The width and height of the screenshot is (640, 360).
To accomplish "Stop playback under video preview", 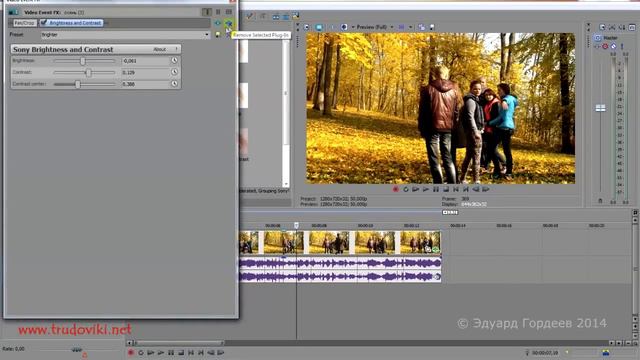I will pyautogui.click(x=446, y=189).
